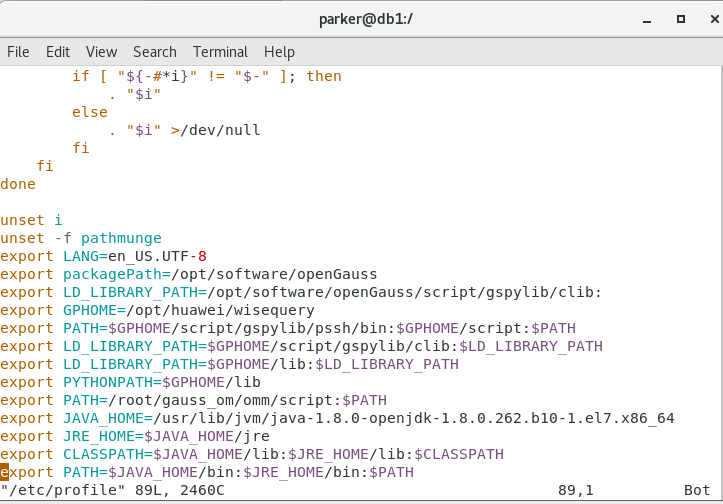Viewport: 723px width, 504px height.
Task: Maximize the terminal window
Action: click(x=681, y=19)
